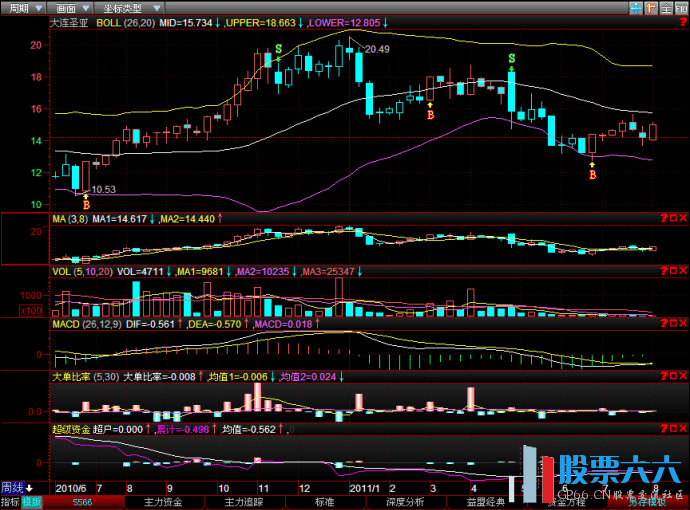690x510 pixels.
Task: Close the MA indicator panel
Action: click(683, 217)
